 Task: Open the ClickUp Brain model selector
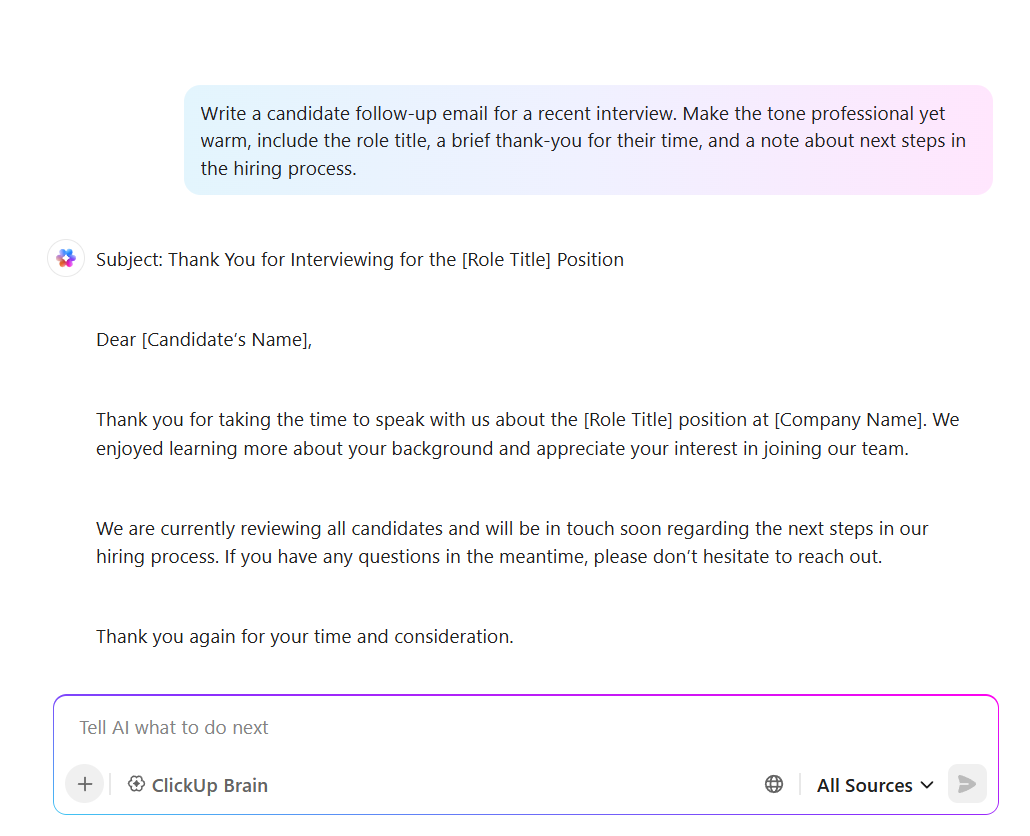click(x=198, y=785)
